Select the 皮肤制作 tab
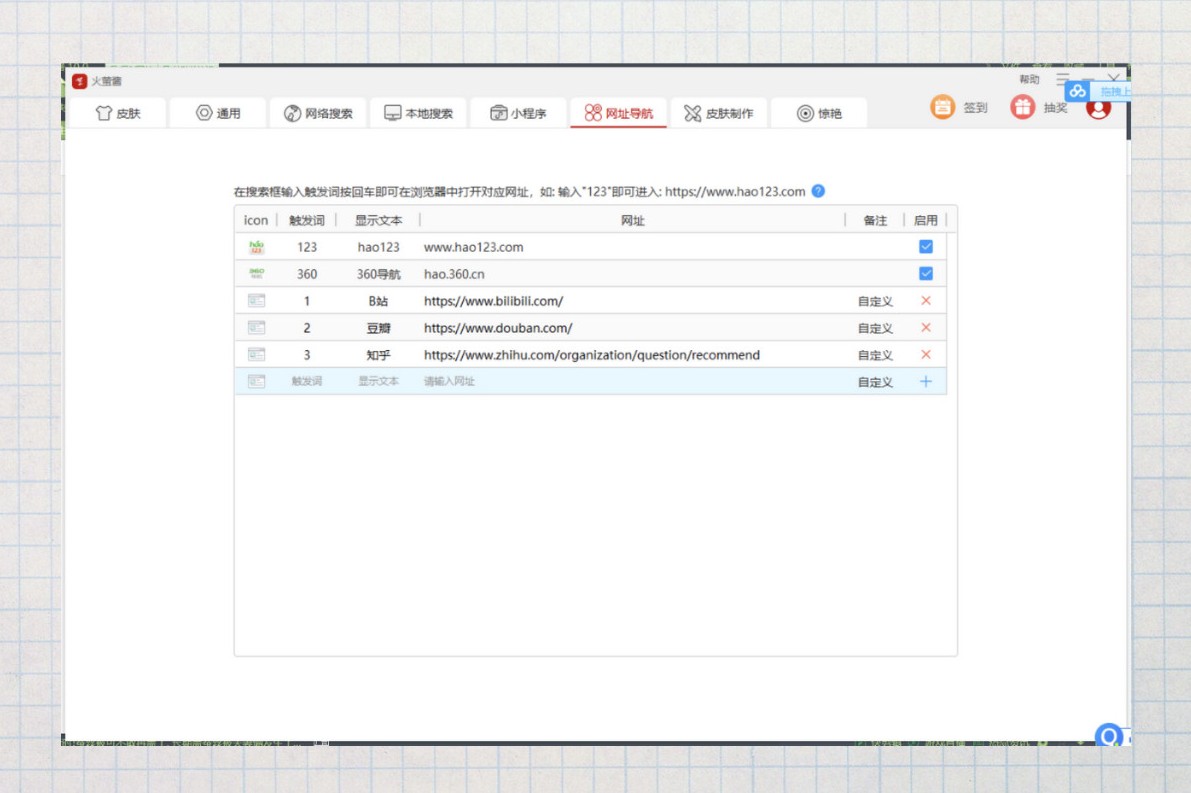 (x=718, y=114)
